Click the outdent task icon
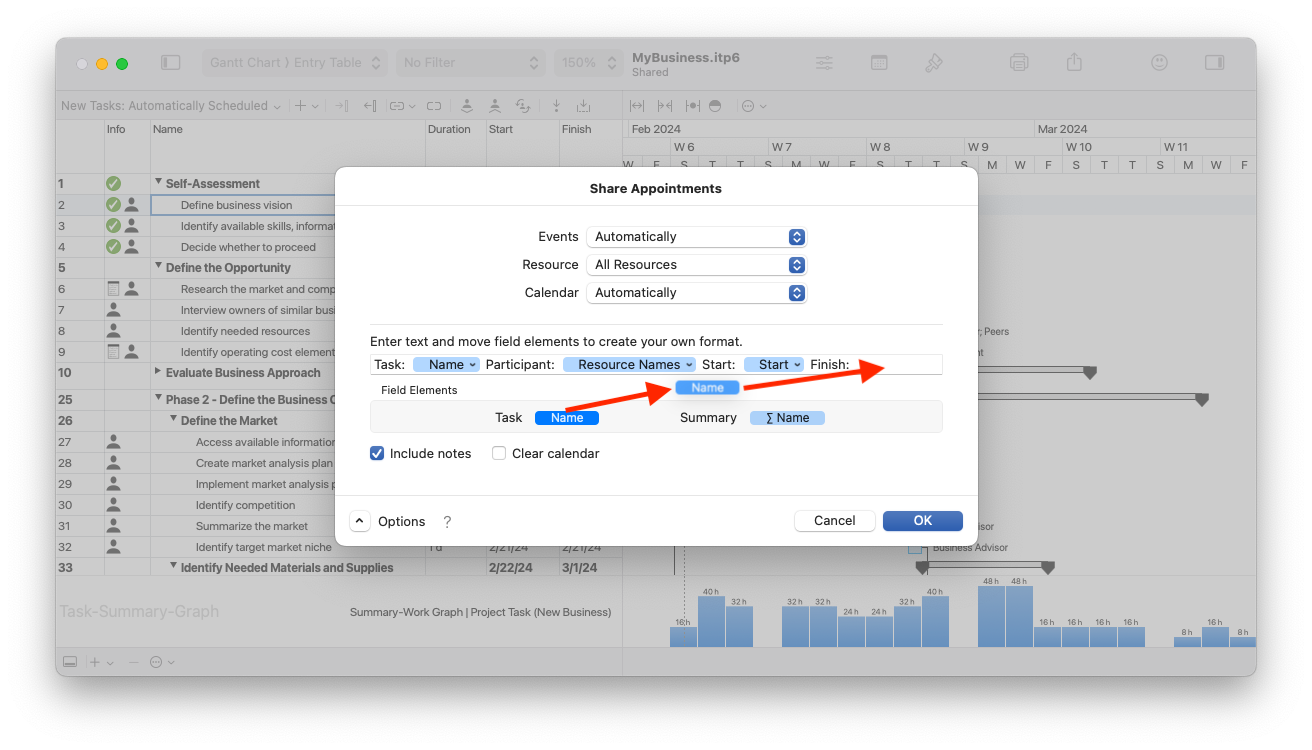Image resolution: width=1312 pixels, height=750 pixels. pyautogui.click(x=370, y=105)
